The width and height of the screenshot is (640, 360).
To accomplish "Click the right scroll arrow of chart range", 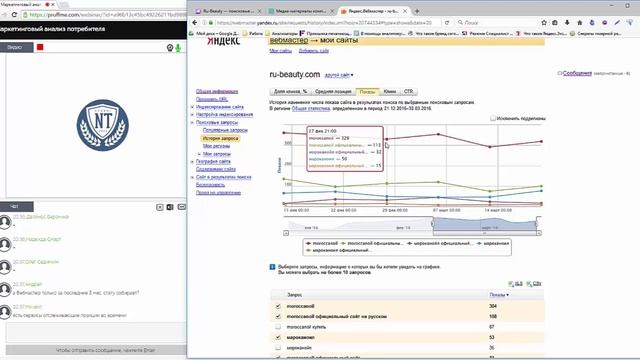I will pos(539,233).
